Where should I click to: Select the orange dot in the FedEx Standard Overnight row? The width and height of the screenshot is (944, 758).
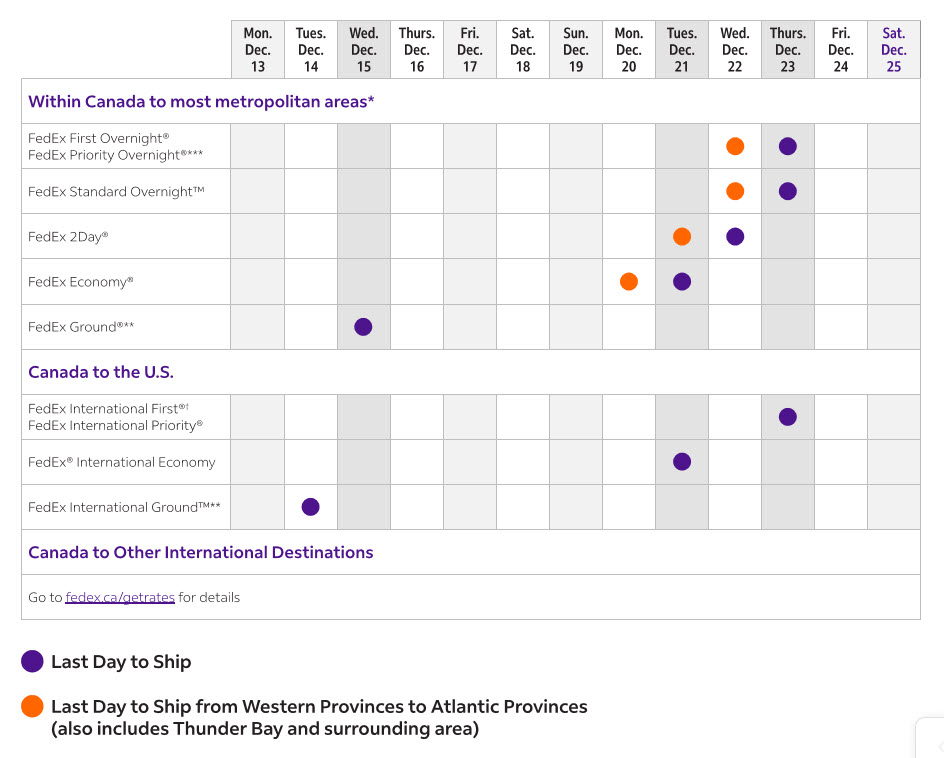pyautogui.click(x=735, y=191)
